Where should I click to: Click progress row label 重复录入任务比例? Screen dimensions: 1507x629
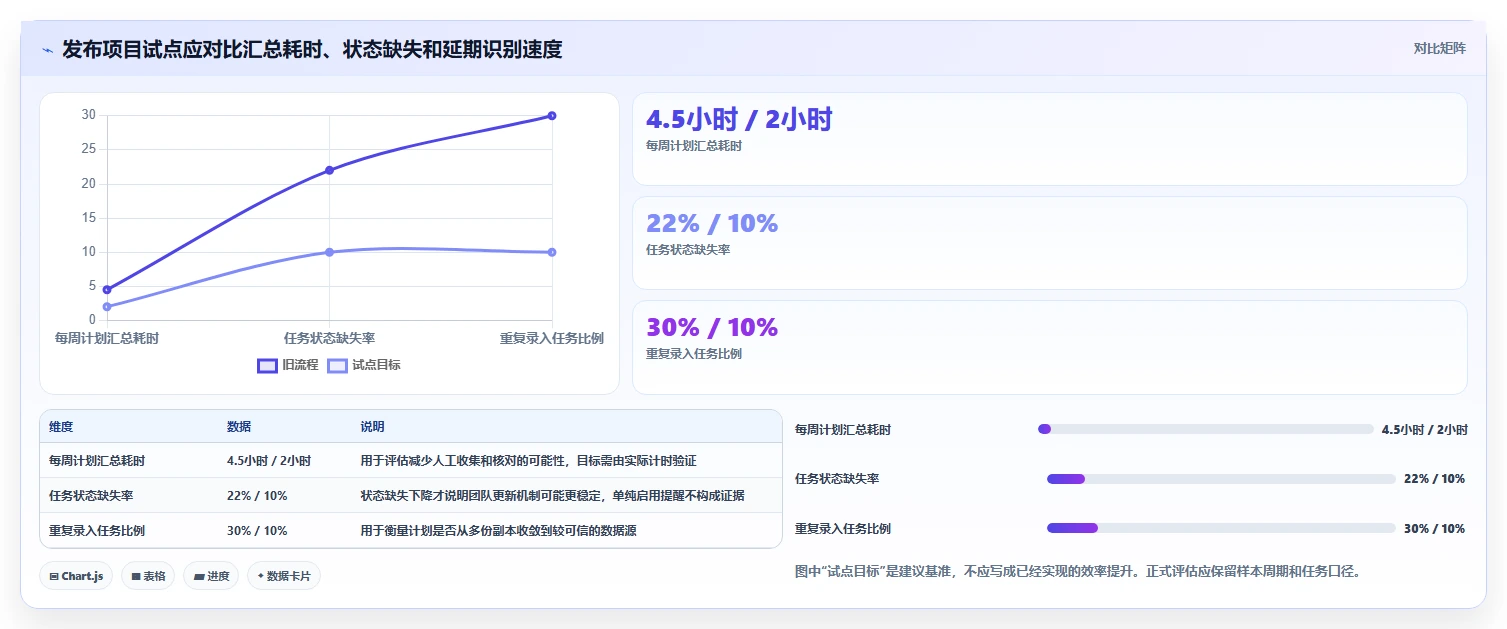pyautogui.click(x=843, y=529)
